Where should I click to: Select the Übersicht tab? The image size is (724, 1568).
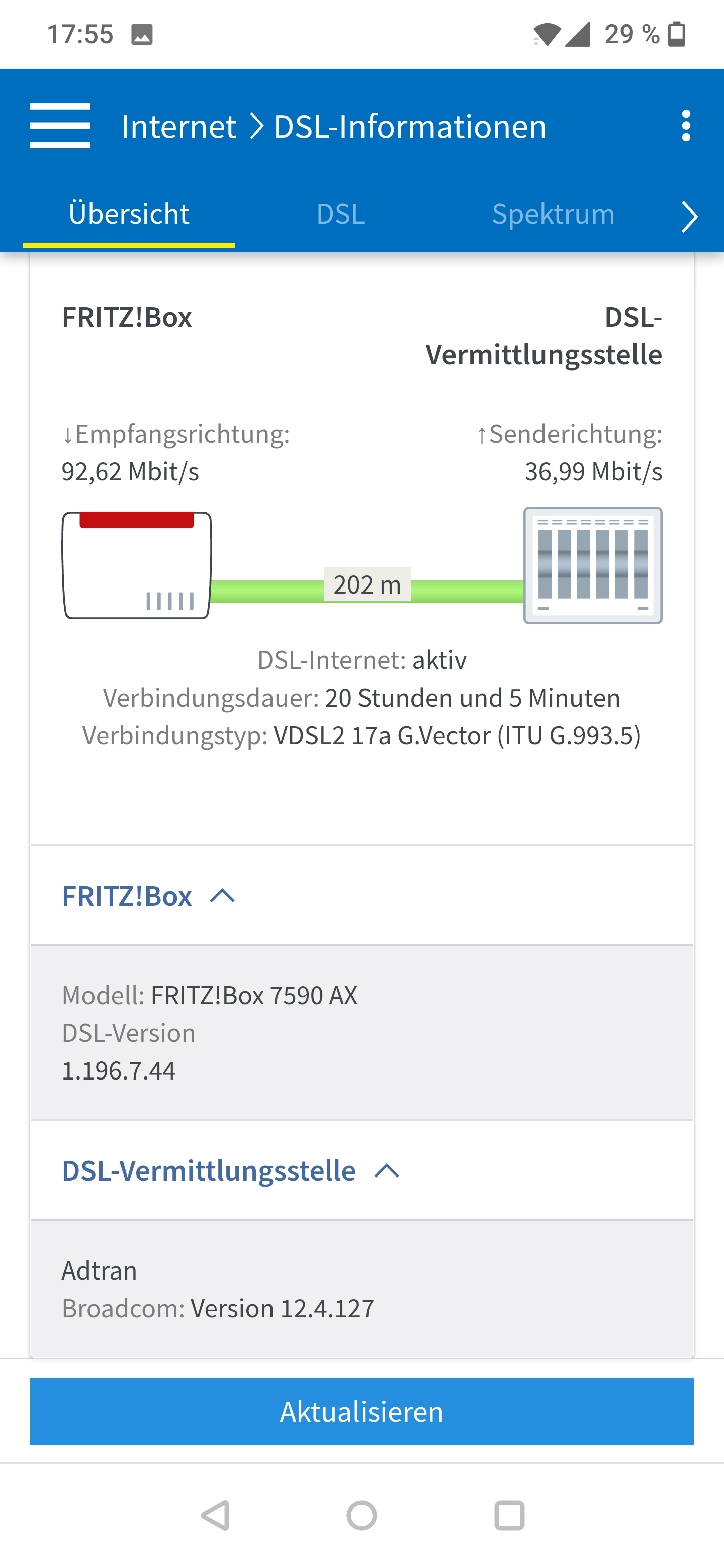point(129,214)
